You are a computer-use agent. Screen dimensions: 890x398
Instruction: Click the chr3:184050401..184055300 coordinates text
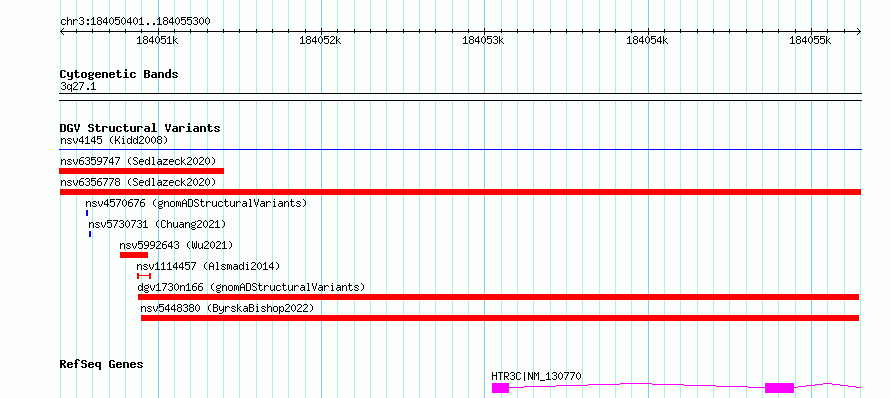135,21
